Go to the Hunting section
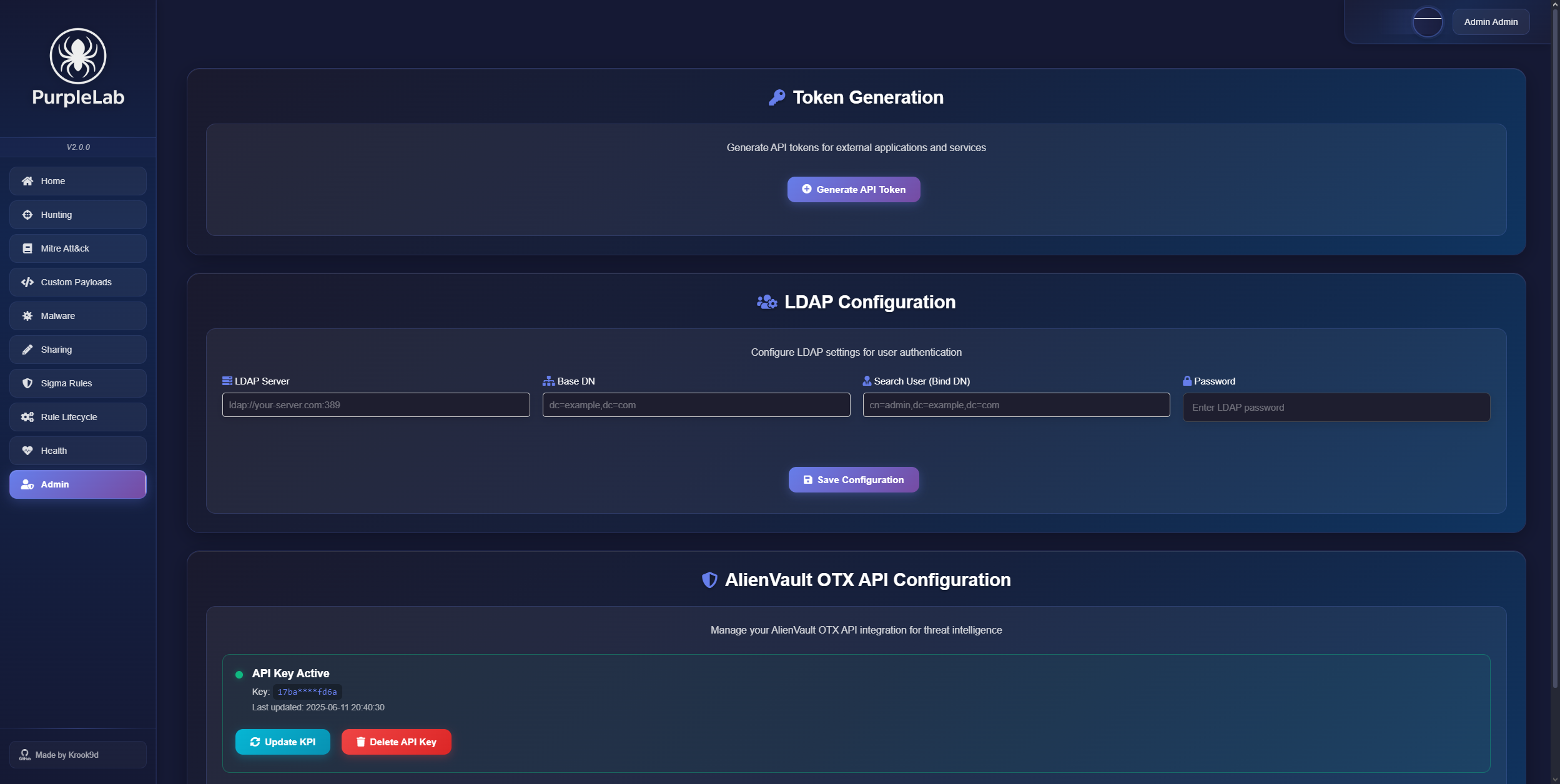Screen dimensions: 1560x784 click(78, 215)
